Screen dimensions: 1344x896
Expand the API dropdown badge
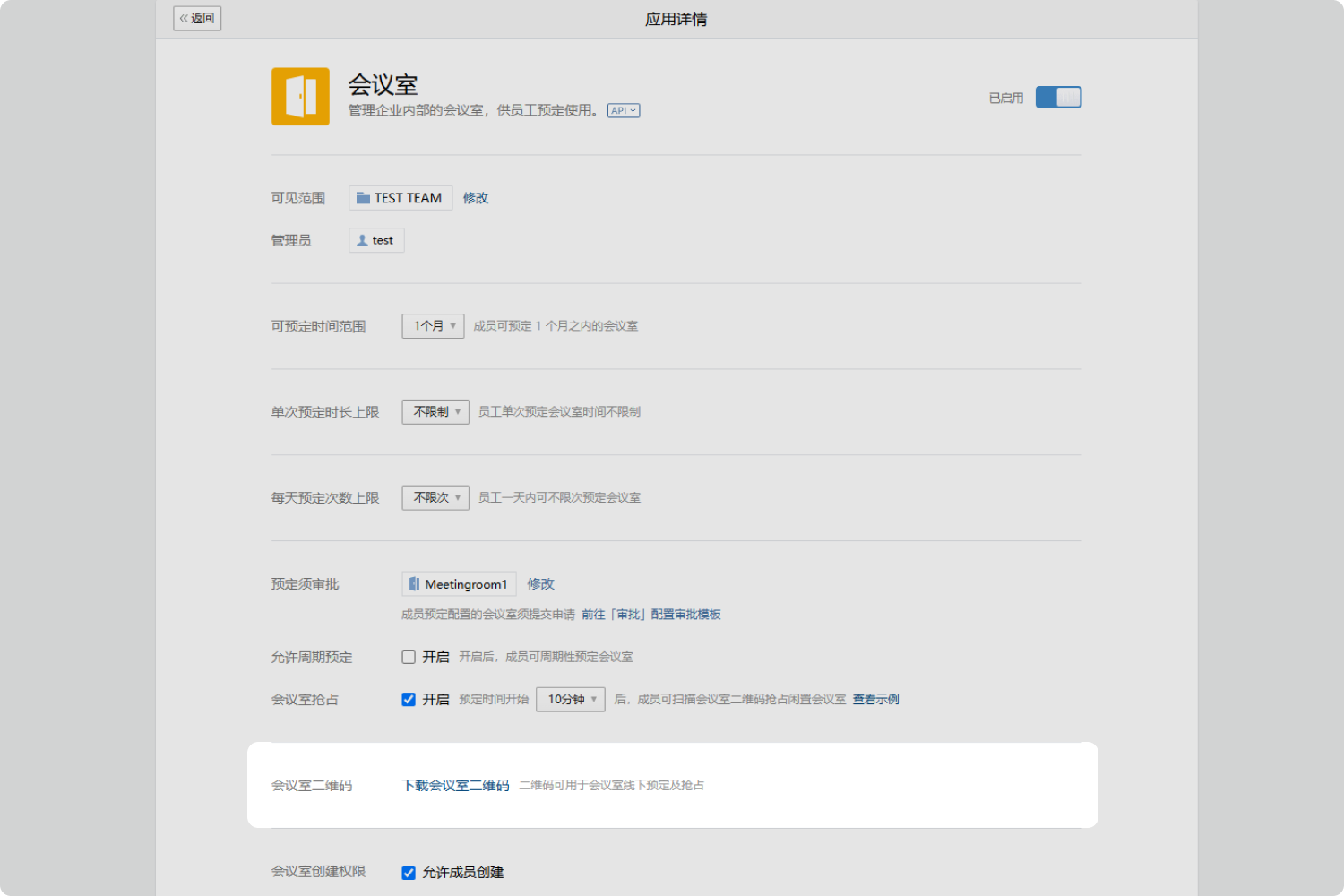click(x=624, y=111)
